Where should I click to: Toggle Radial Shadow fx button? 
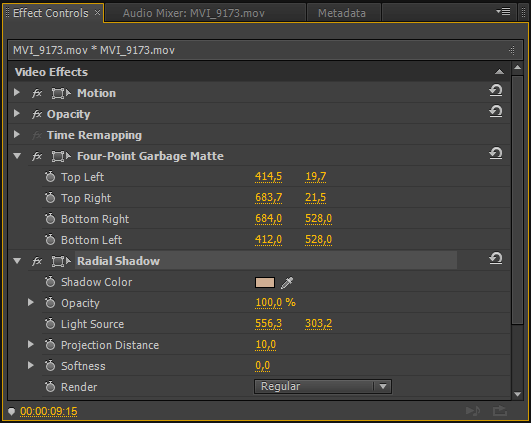point(37,261)
